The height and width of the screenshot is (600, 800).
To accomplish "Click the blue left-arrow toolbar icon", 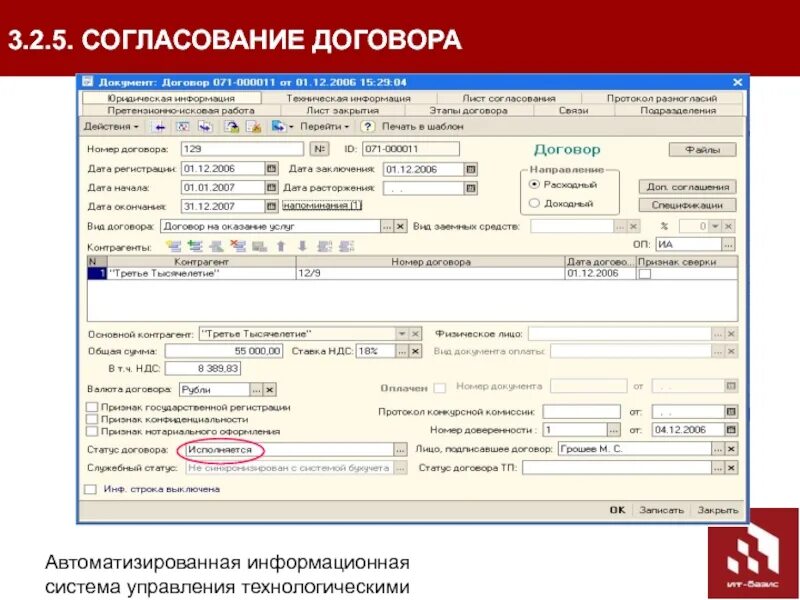I will coord(160,127).
